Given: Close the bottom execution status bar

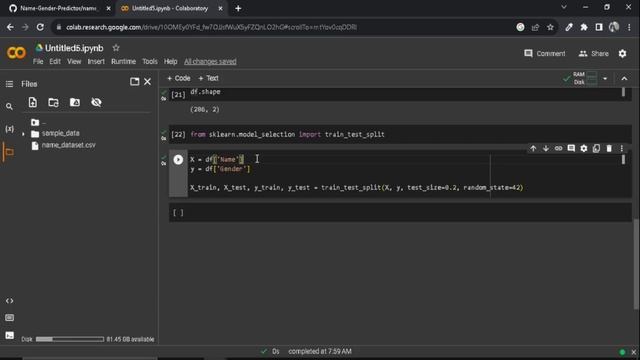Looking at the screenshot, I should tap(633, 352).
